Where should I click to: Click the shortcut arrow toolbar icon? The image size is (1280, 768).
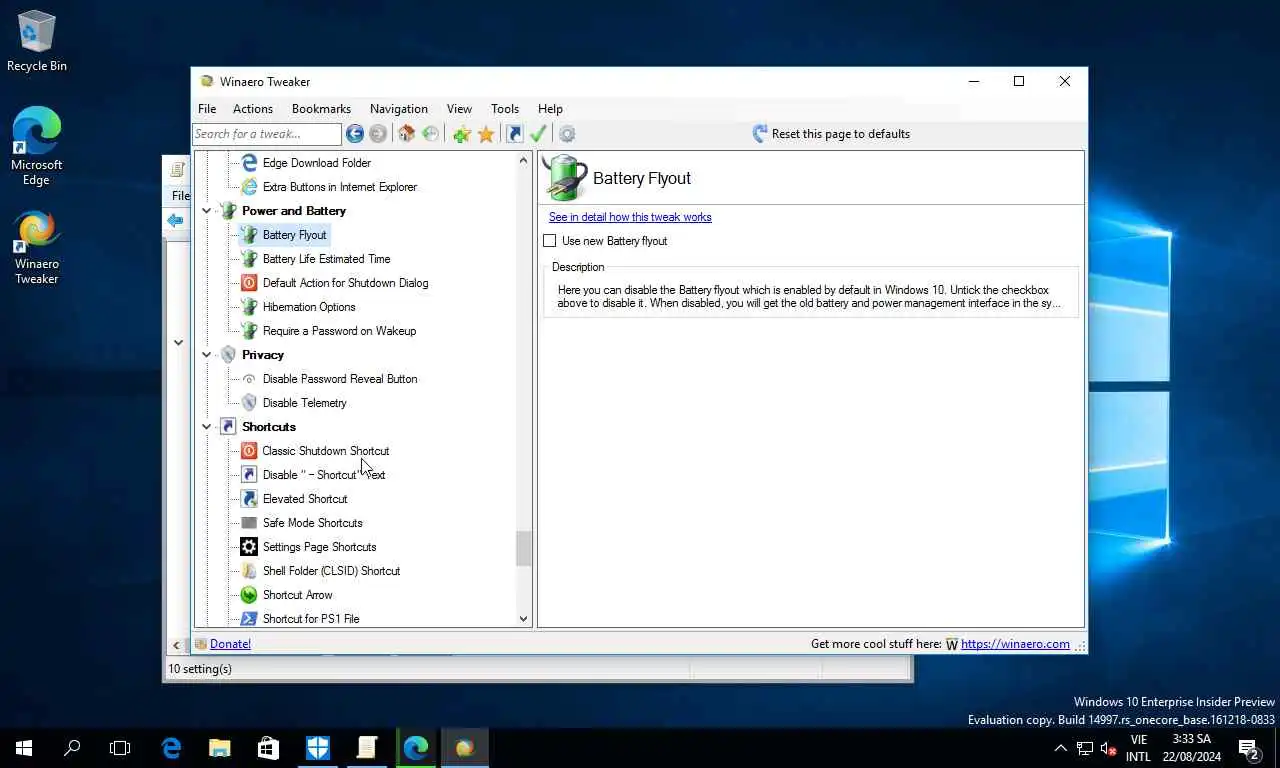pos(514,134)
